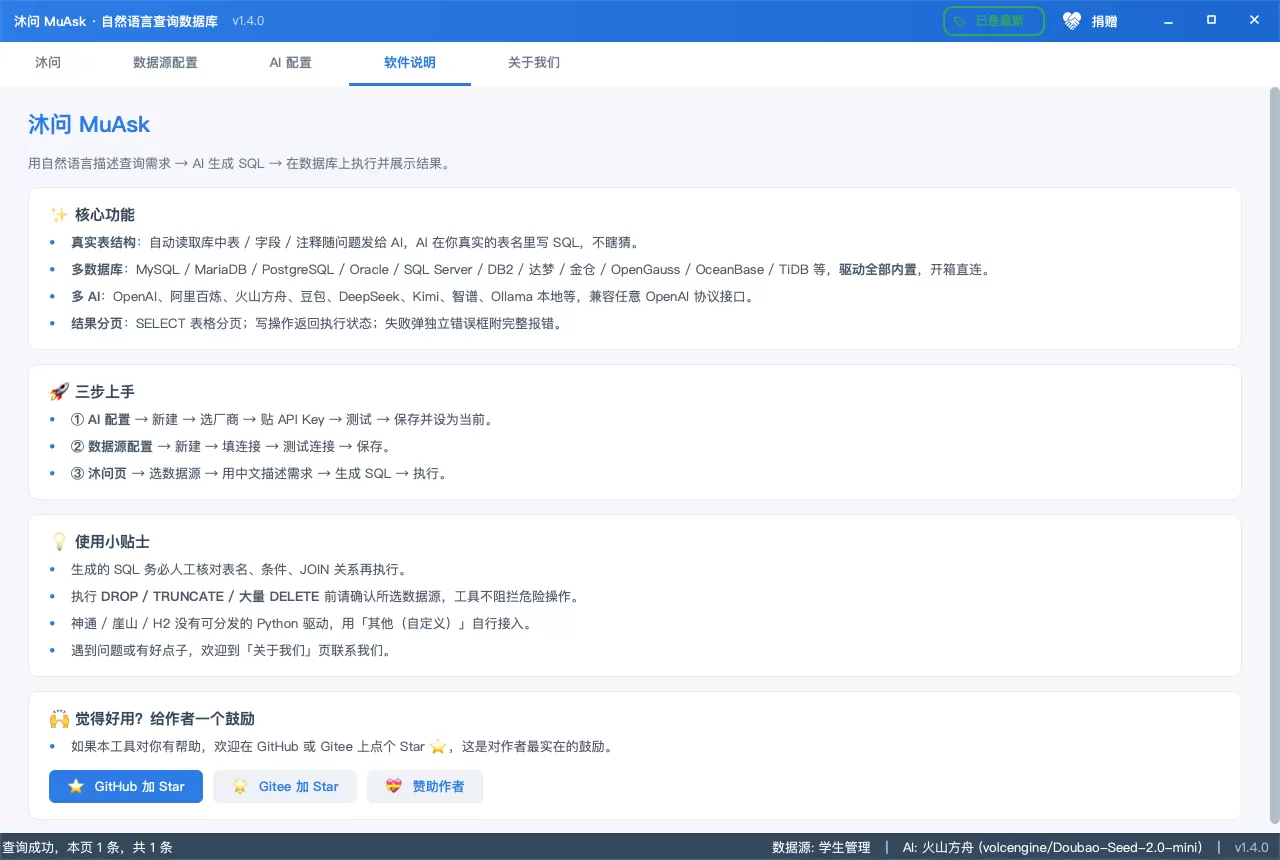Click the vertical scrollbar
The image size is (1280, 860).
(1274, 455)
